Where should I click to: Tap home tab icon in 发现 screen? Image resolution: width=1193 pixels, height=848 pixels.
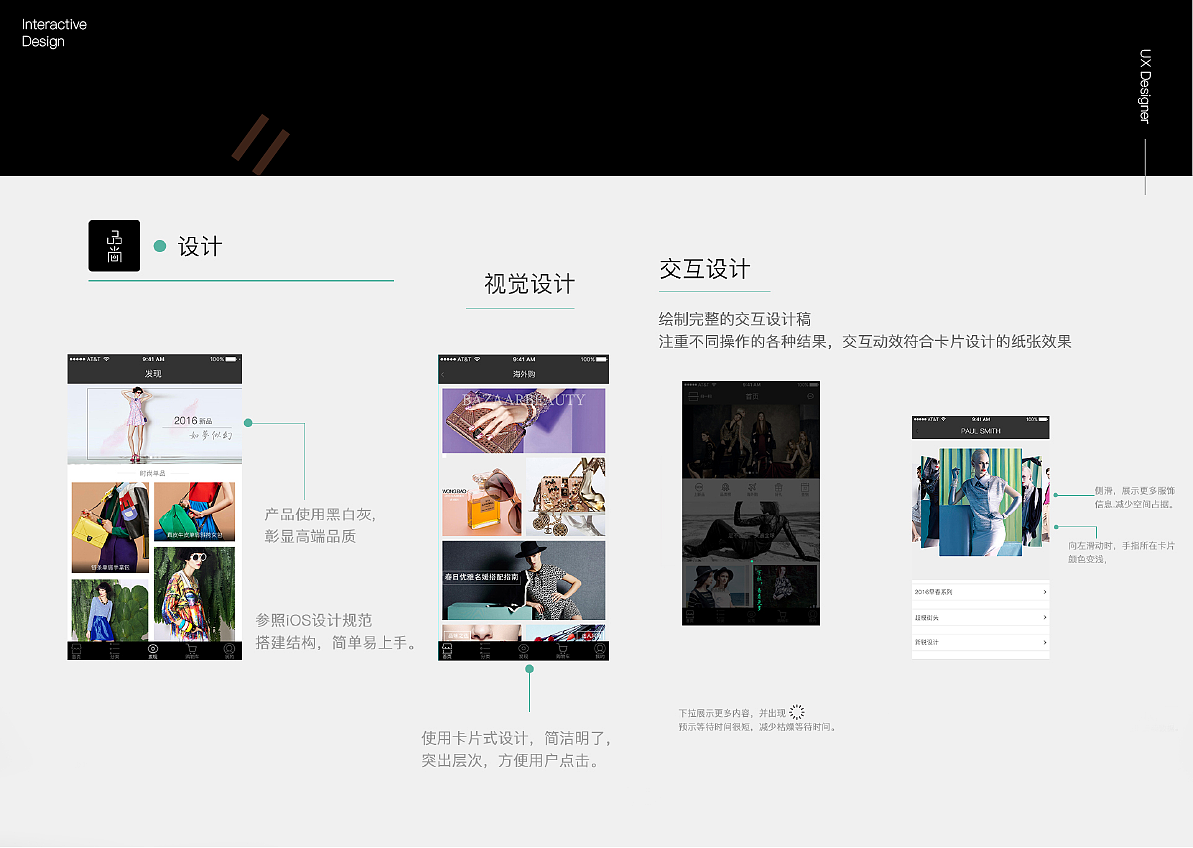(76, 650)
